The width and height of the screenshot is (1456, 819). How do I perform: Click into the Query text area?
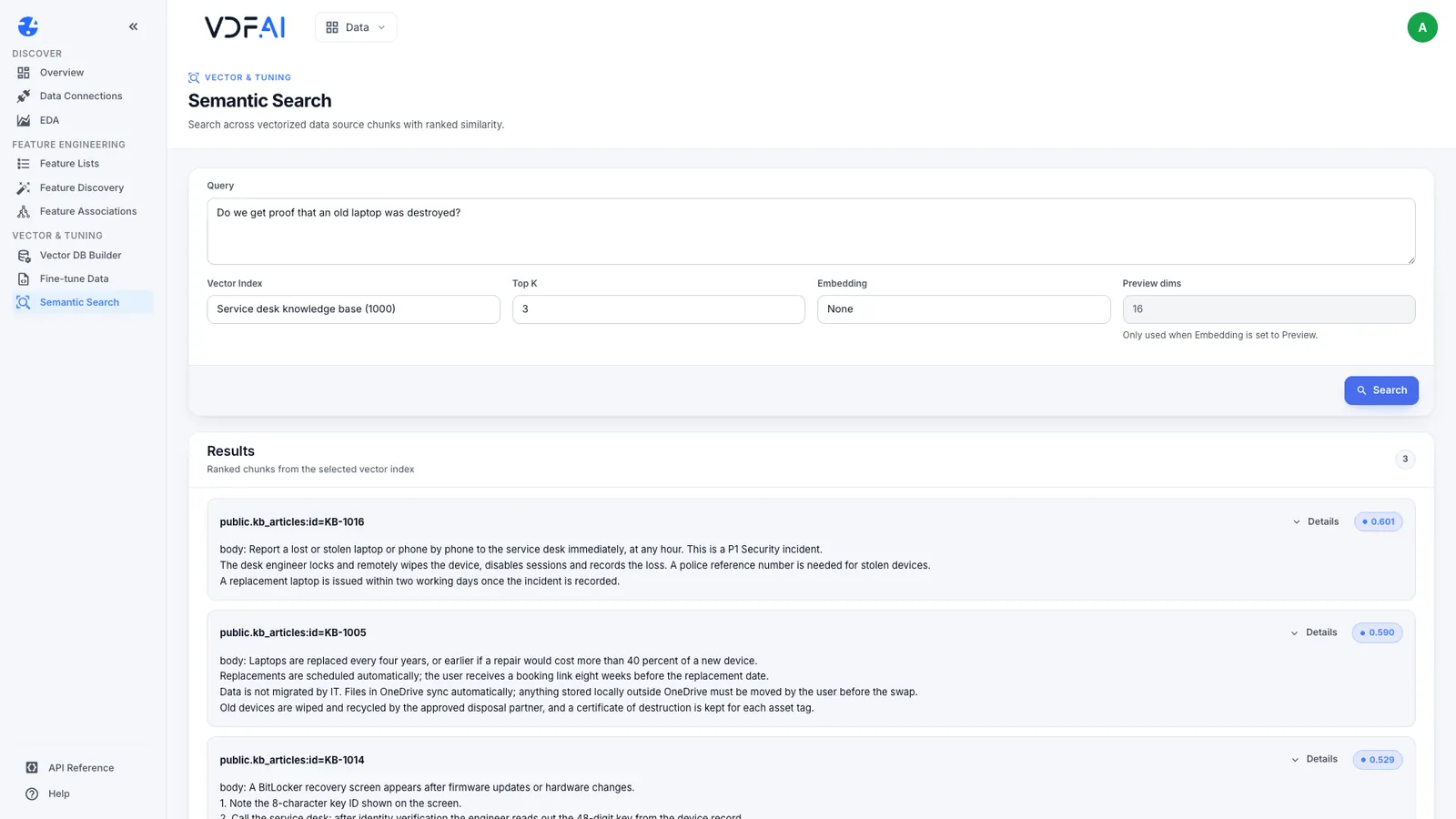[811, 232]
